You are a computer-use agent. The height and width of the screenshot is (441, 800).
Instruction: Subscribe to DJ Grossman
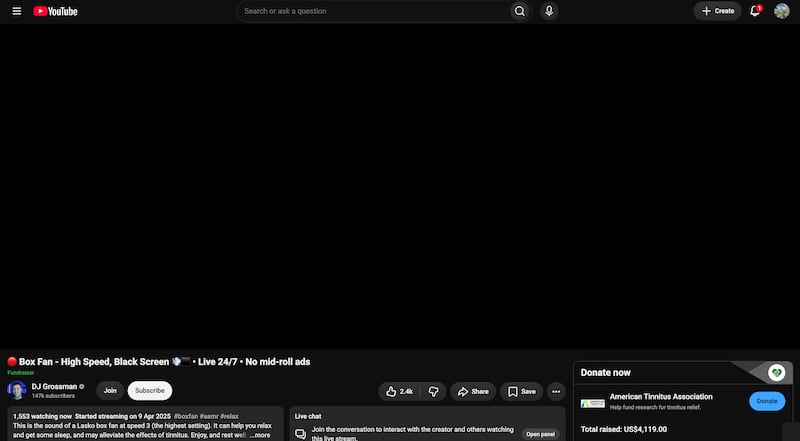pyautogui.click(x=150, y=390)
